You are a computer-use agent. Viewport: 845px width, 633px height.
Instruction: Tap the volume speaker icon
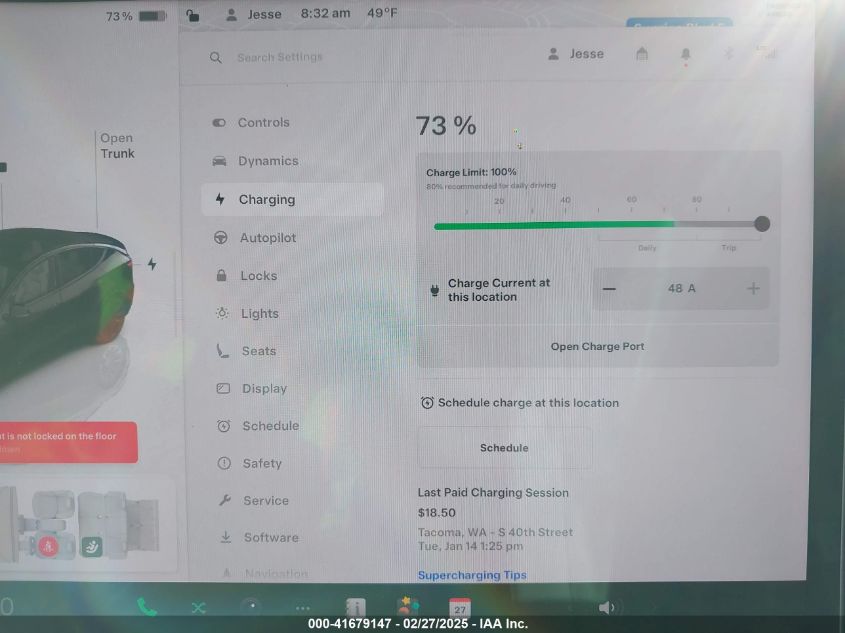click(x=606, y=607)
